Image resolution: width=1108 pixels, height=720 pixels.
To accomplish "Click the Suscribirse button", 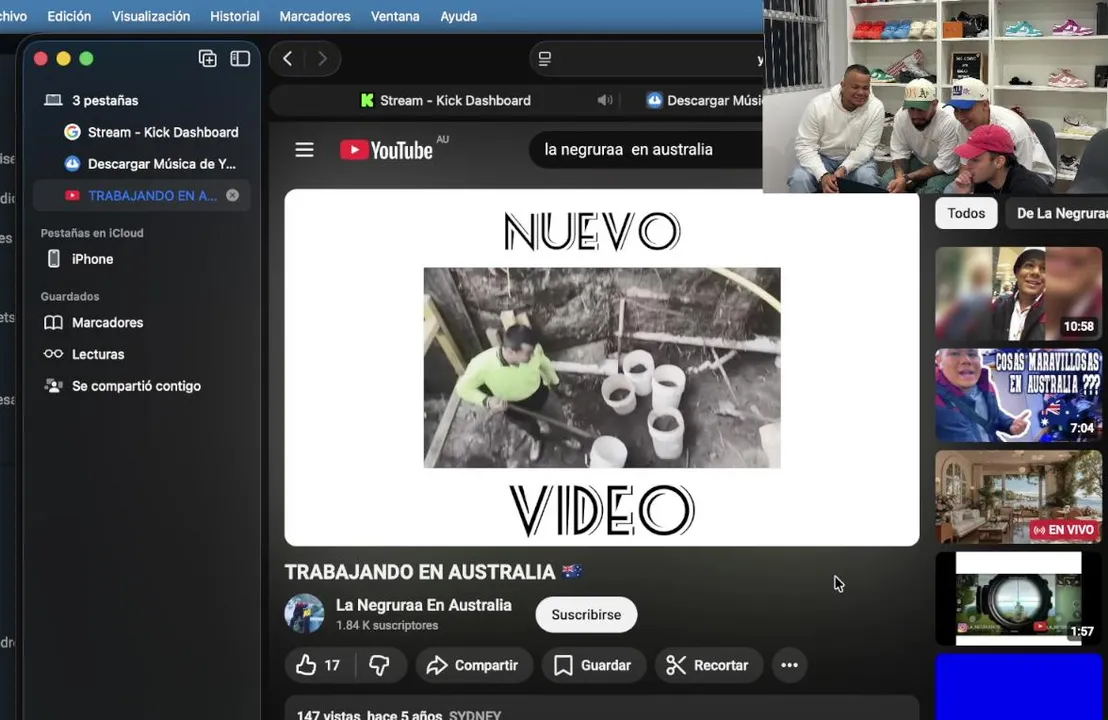I will pos(587,615).
